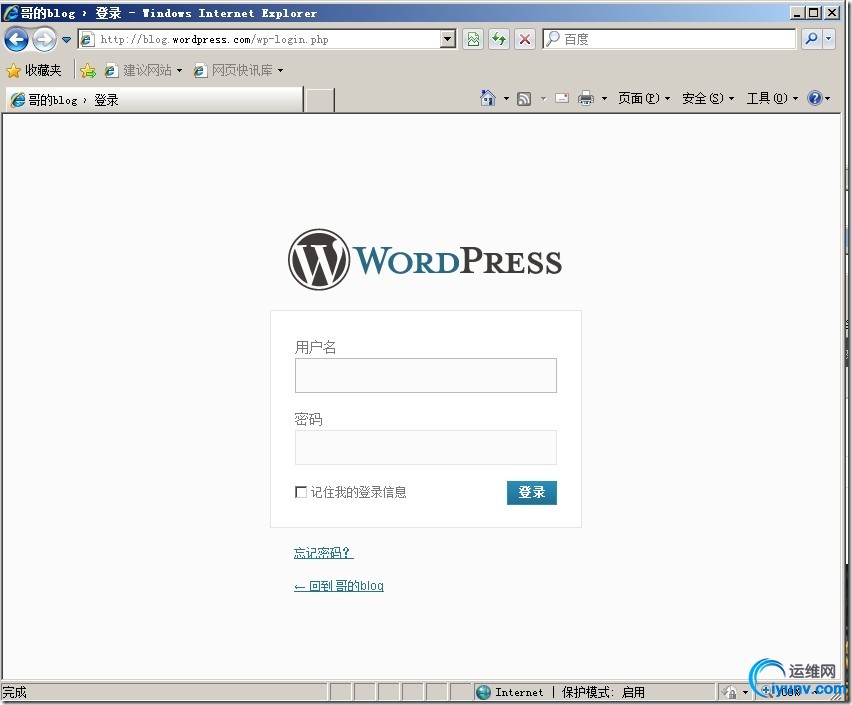Click the blue 登录 button
This screenshot has width=852, height=705.
click(x=531, y=492)
